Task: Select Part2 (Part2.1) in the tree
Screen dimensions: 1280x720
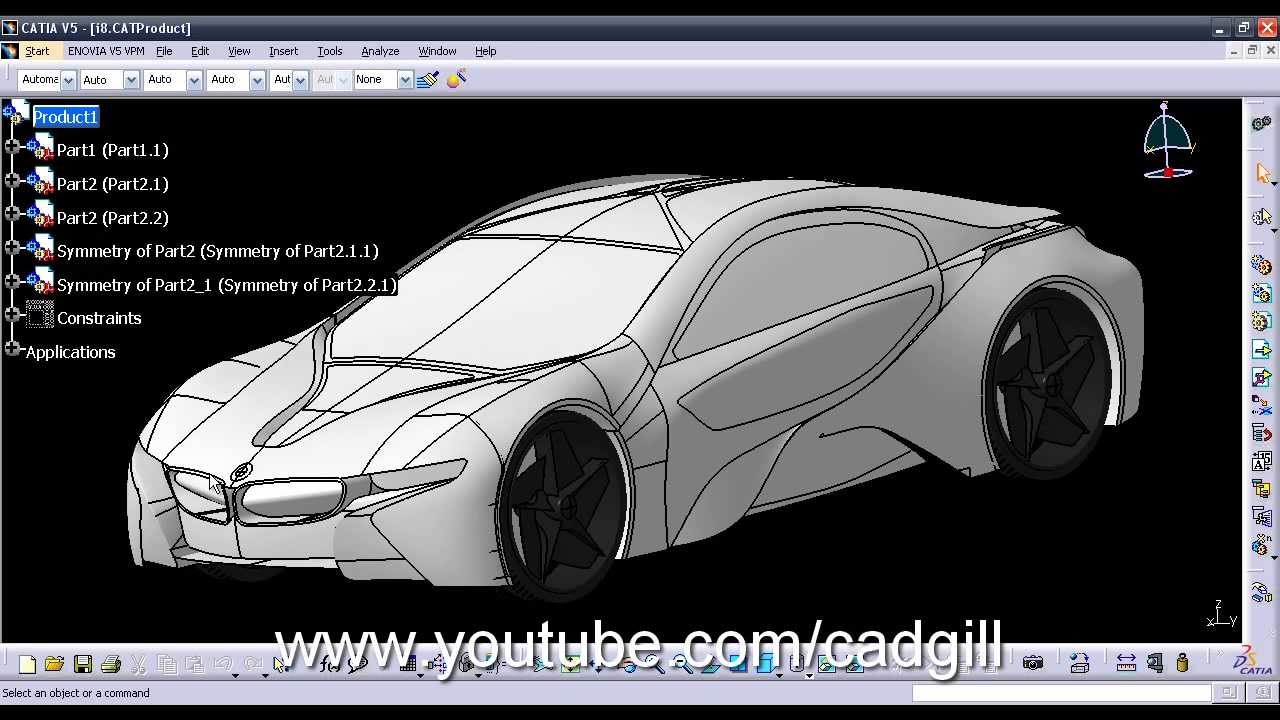Action: (113, 184)
